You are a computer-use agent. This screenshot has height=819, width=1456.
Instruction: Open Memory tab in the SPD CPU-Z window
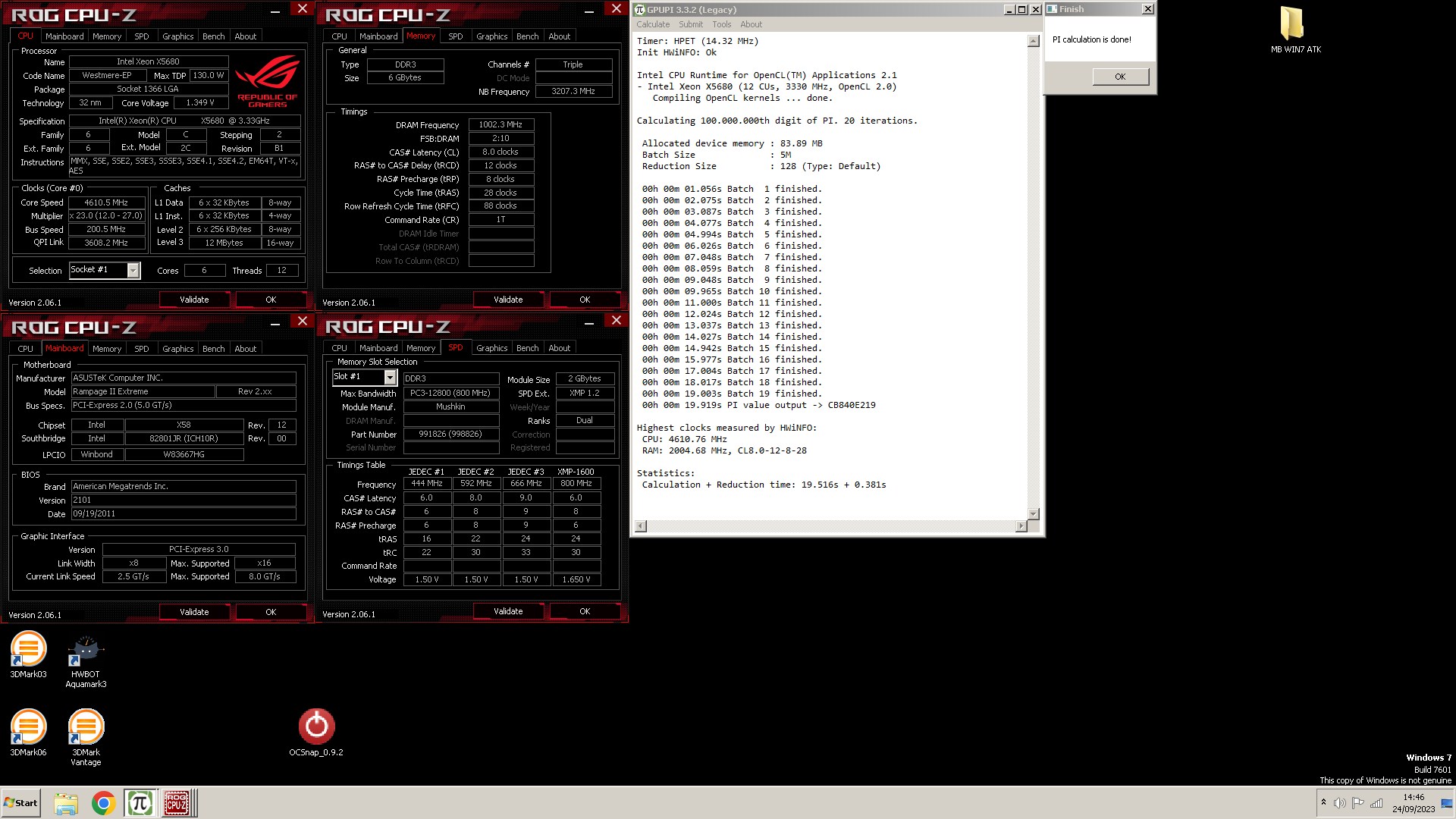pyautogui.click(x=421, y=348)
